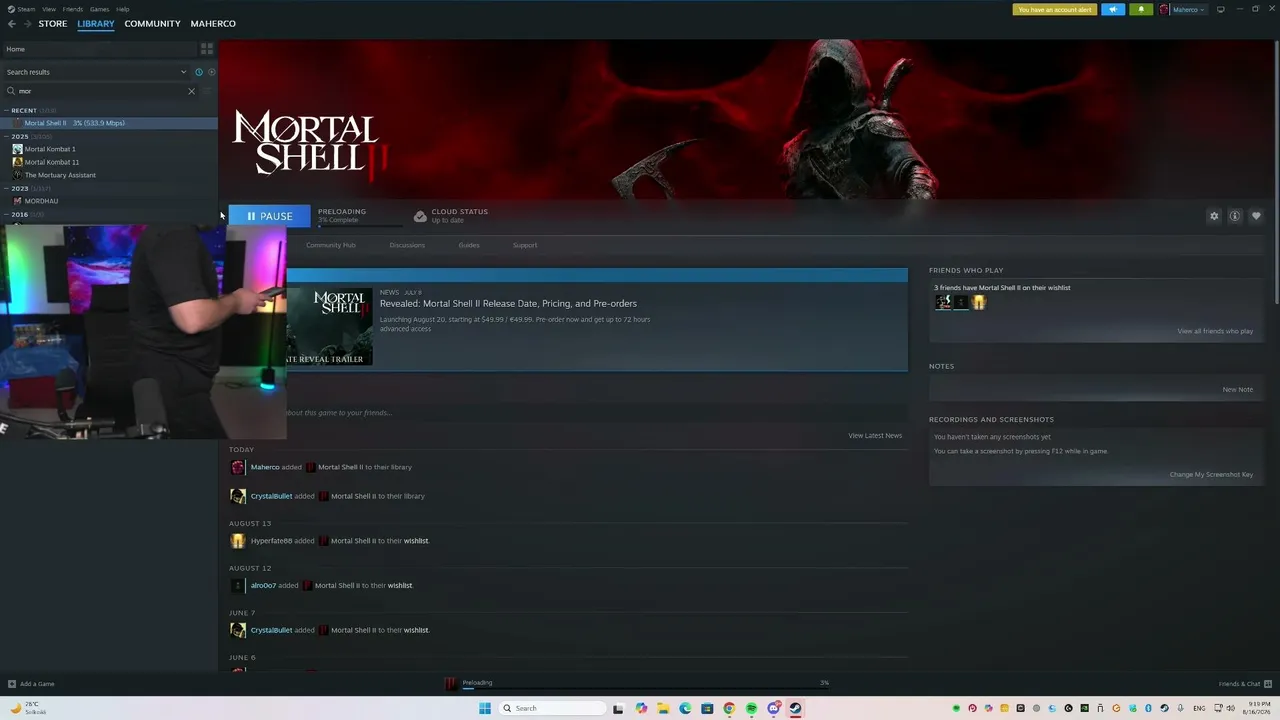Toggle the recent activity clock filter
Viewport: 1280px width, 720px height.
pos(199,72)
